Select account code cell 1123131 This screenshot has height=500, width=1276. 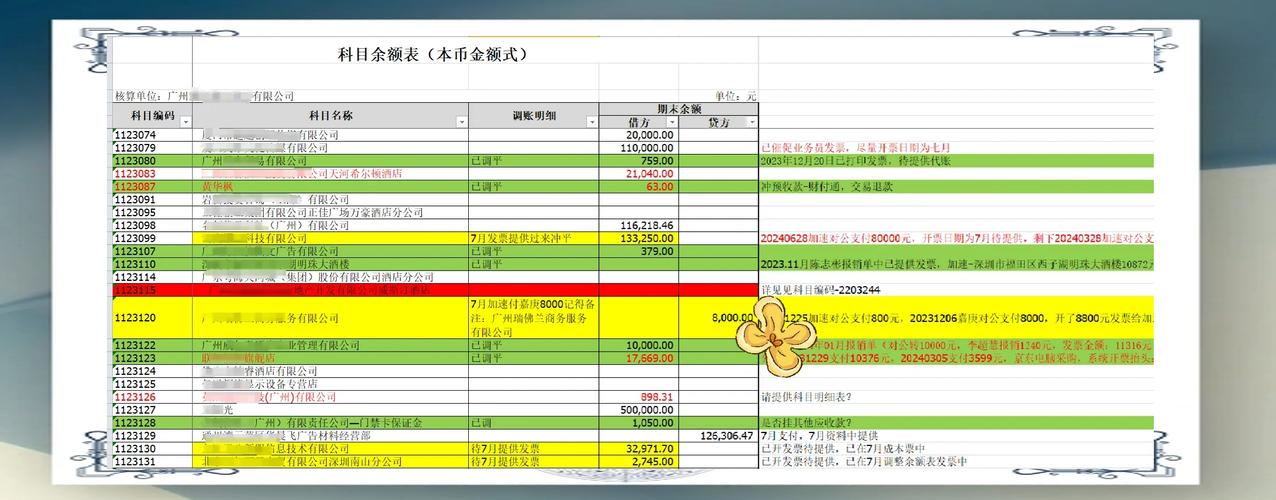pos(152,462)
